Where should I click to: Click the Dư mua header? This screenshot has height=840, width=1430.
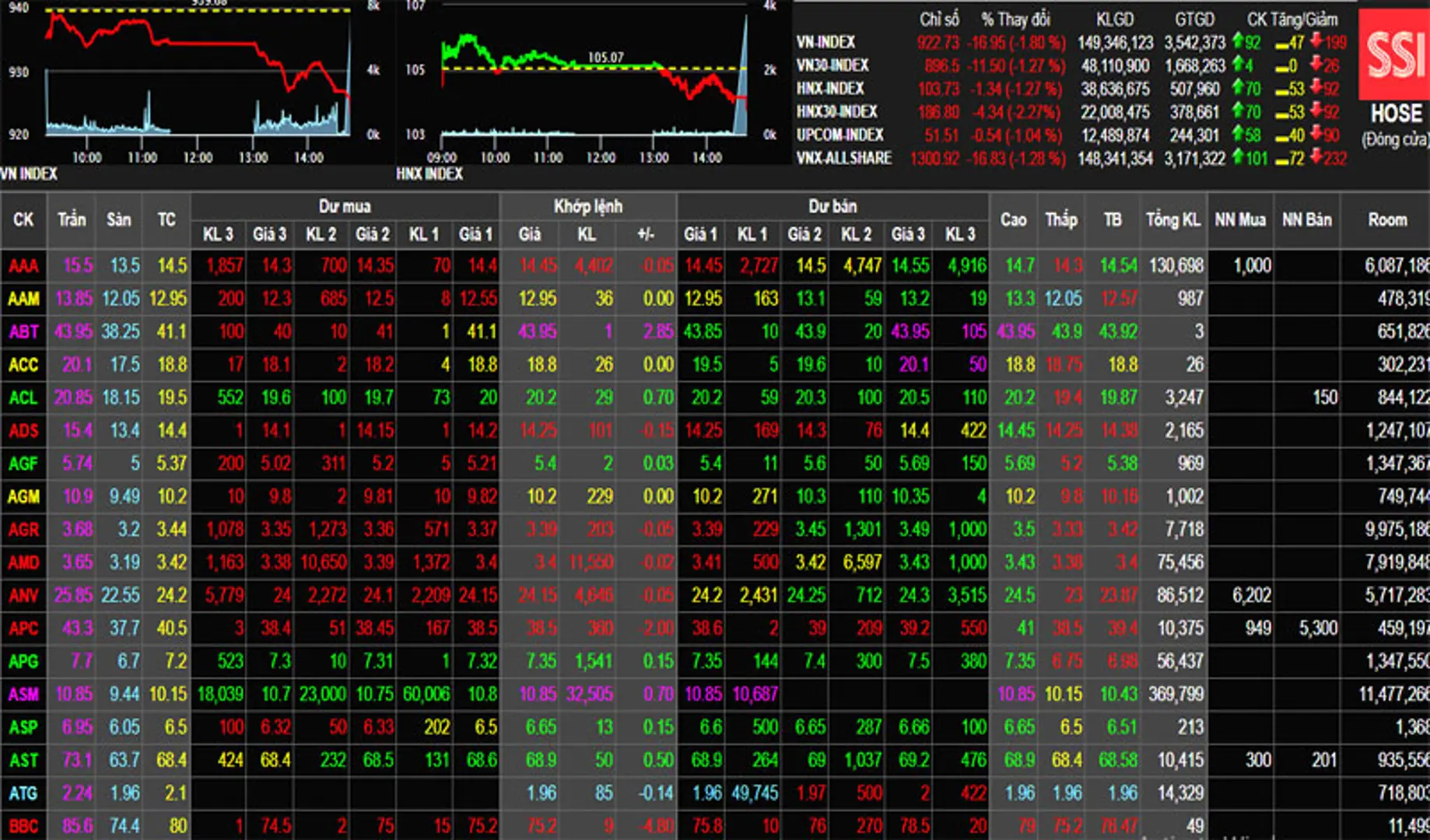pos(345,206)
